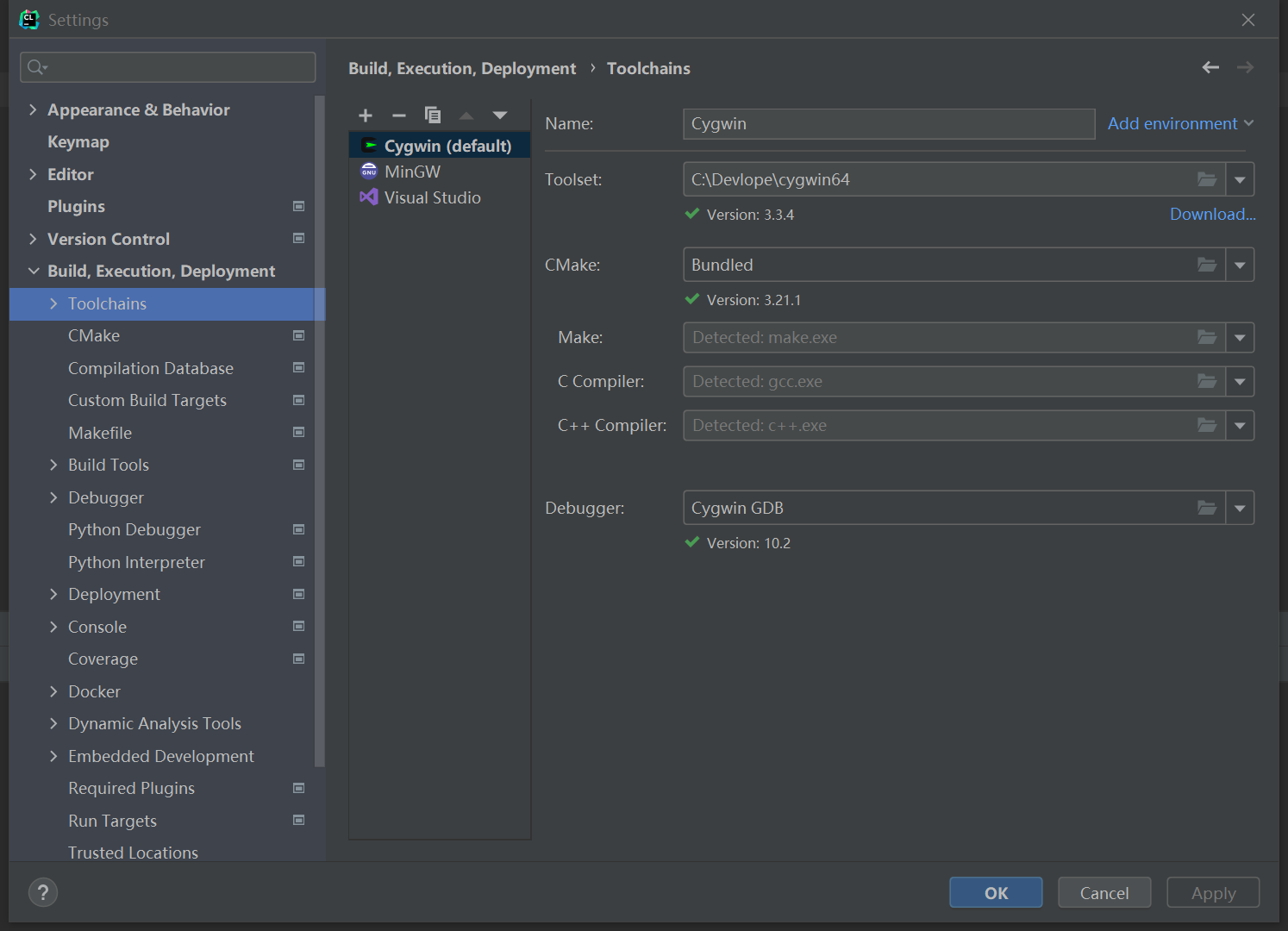The image size is (1288, 931).
Task: Expand Embedded Development node
Action: pos(53,756)
